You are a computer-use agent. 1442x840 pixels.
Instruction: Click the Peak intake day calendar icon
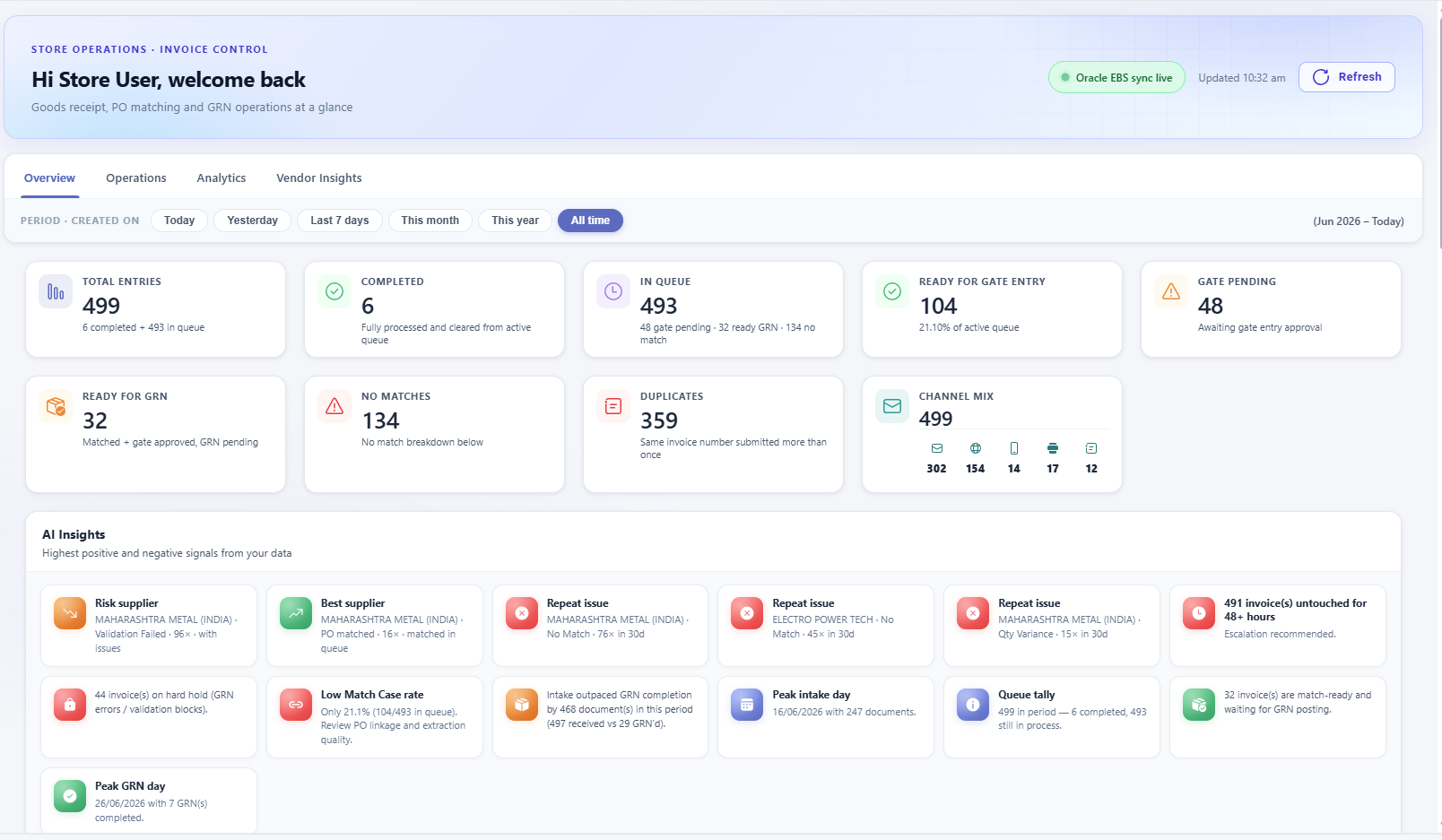point(747,706)
